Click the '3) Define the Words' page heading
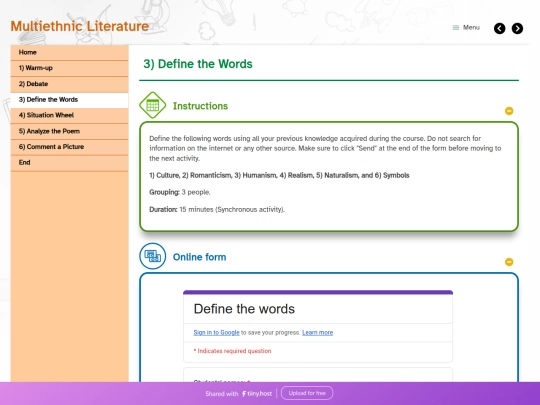 click(x=198, y=64)
